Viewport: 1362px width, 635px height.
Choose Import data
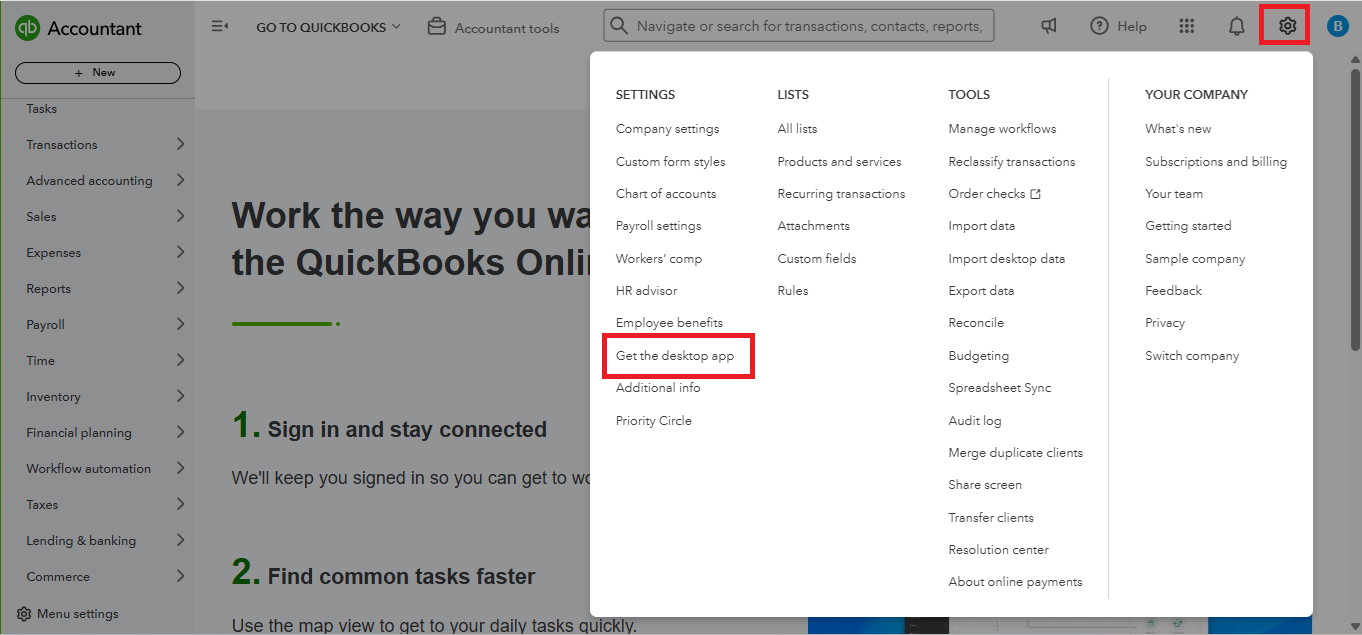[x=982, y=226]
